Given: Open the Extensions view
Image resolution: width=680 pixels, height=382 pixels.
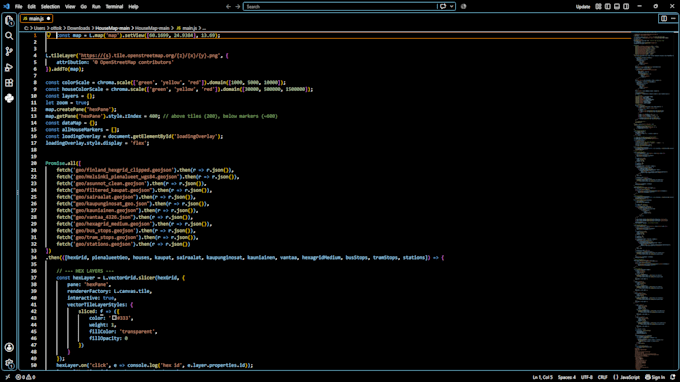Looking at the screenshot, I should (9, 83).
